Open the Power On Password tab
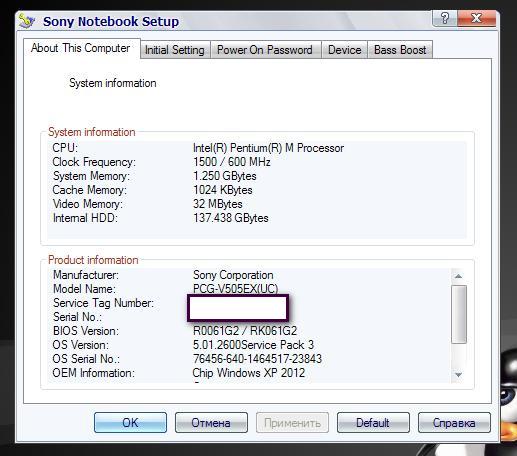Screen dimensions: 517x456 [x=265, y=50]
